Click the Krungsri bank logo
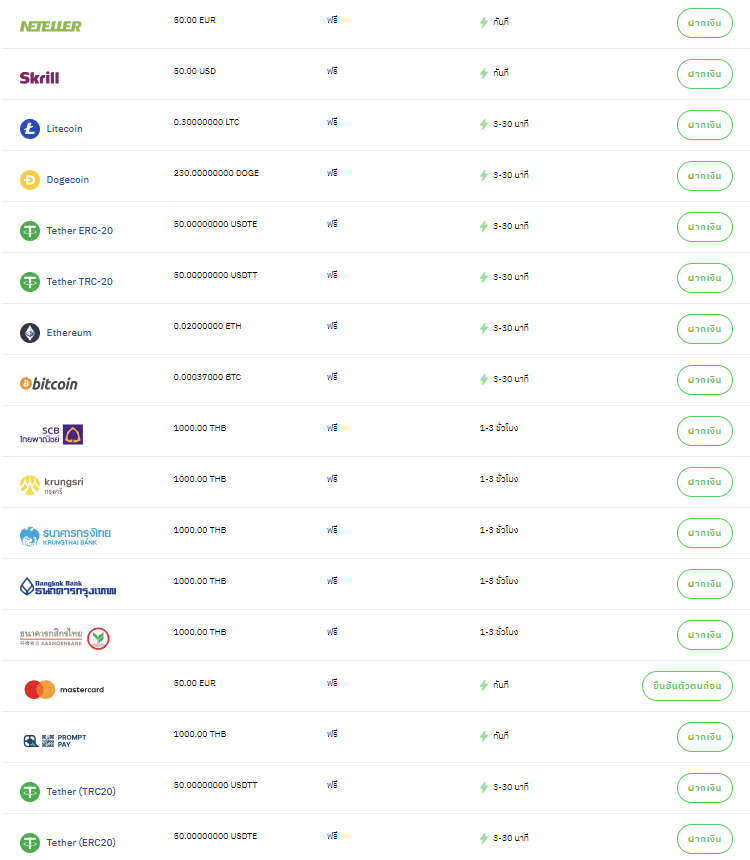The height and width of the screenshot is (860, 750). tap(51, 485)
